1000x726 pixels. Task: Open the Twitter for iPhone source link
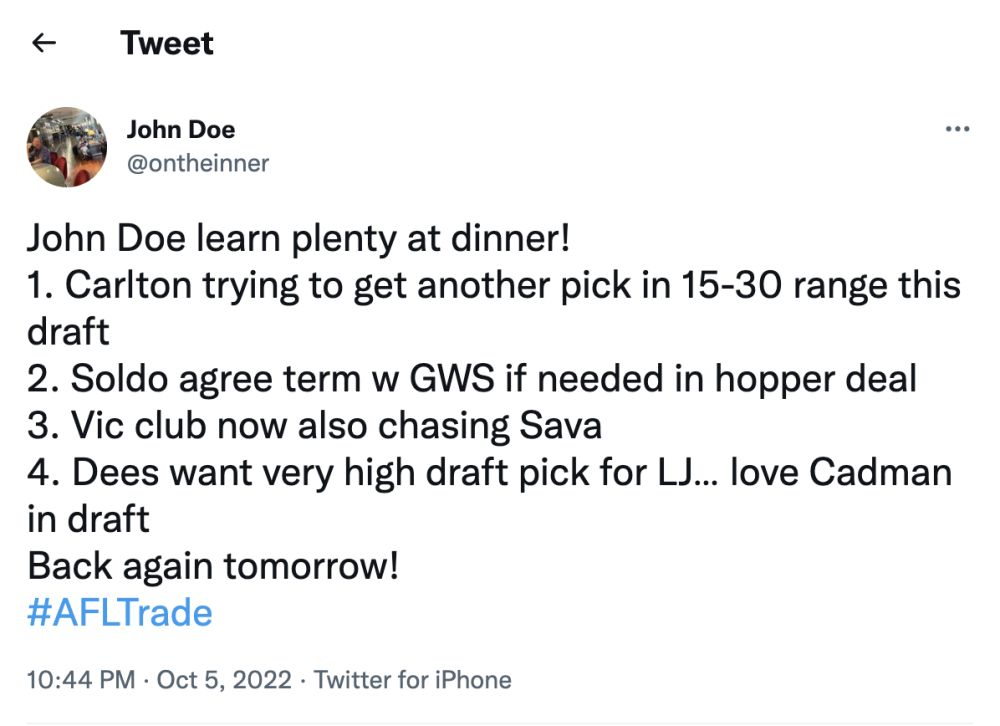coord(413,680)
